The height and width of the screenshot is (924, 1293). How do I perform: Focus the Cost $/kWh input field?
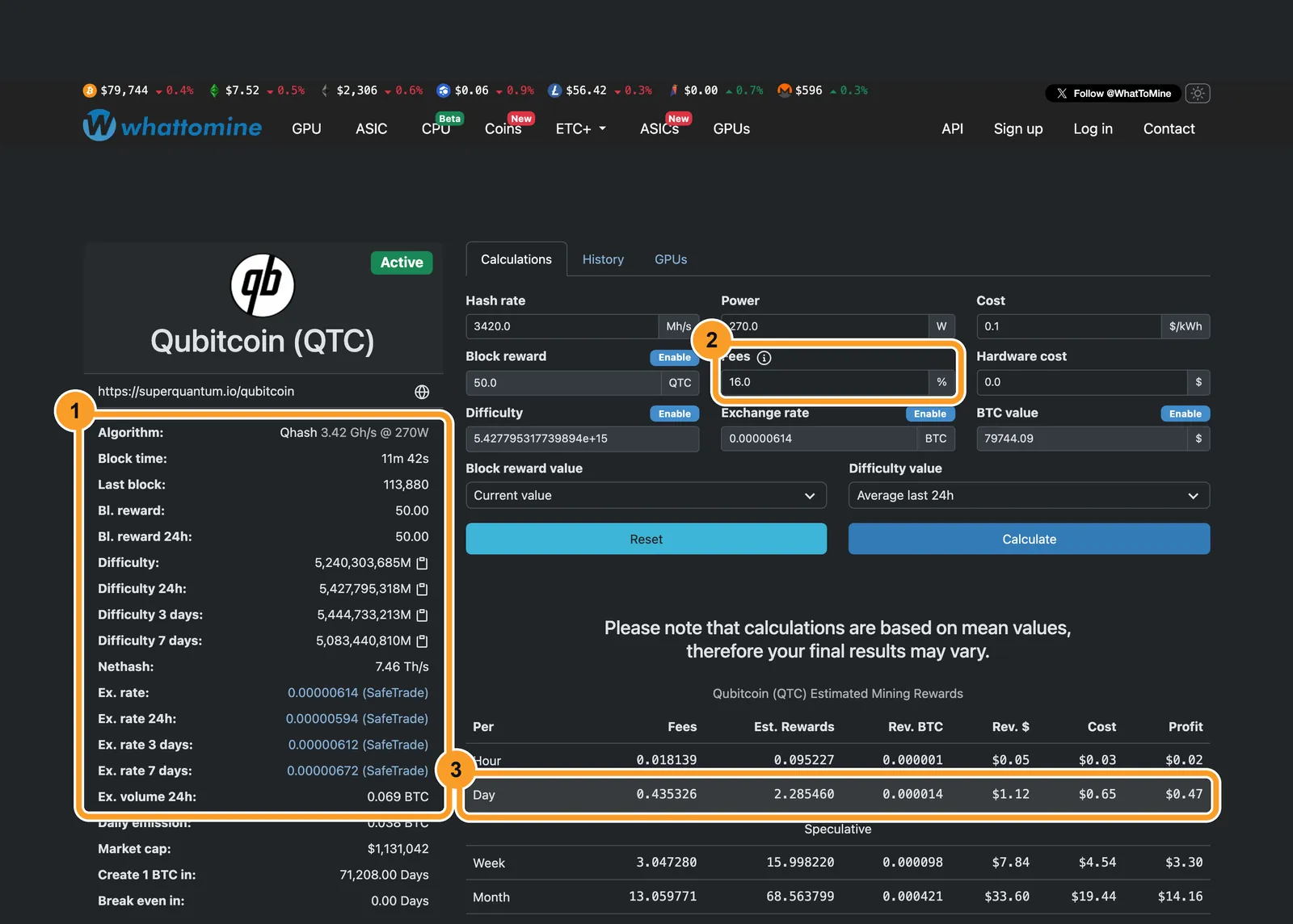[x=1068, y=326]
